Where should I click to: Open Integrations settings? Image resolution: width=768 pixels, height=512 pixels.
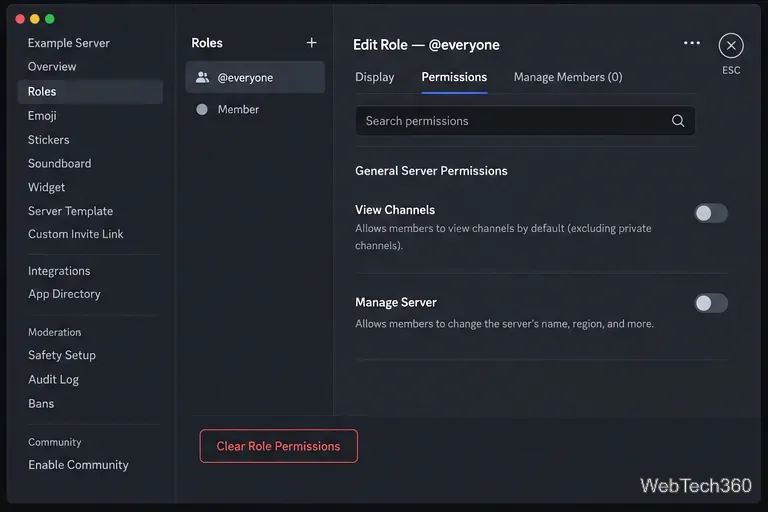click(59, 271)
